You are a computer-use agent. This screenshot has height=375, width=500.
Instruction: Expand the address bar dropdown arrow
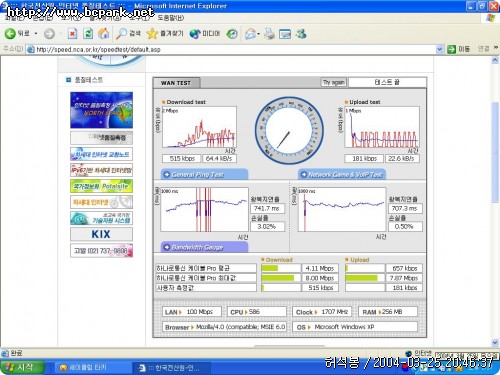pos(440,49)
